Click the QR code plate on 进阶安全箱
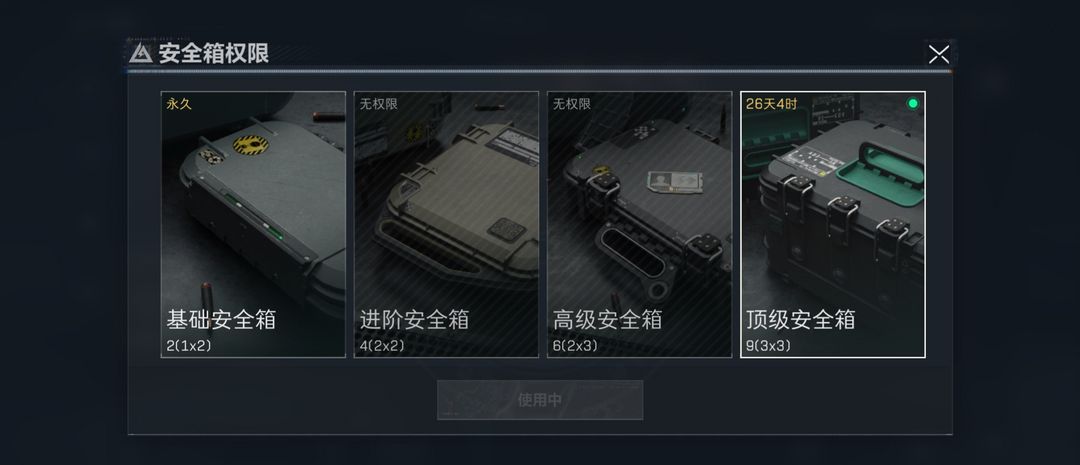 point(506,229)
